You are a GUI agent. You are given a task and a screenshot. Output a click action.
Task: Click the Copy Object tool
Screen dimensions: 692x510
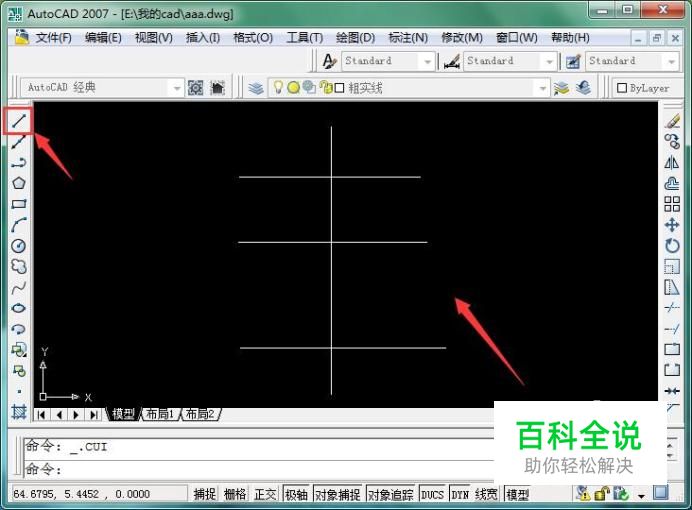pos(672,141)
